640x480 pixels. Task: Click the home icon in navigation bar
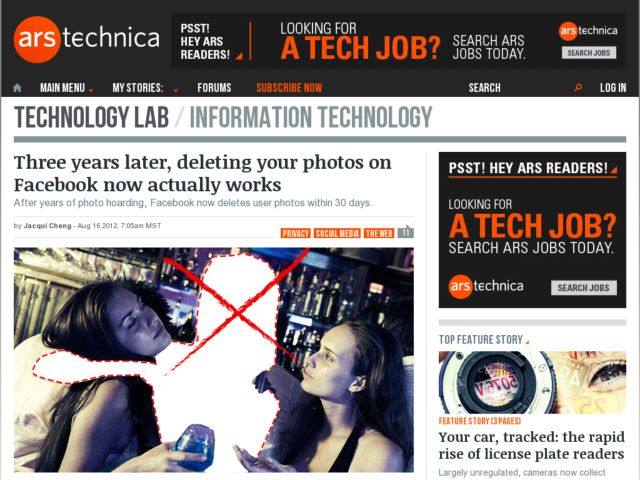pos(17,88)
